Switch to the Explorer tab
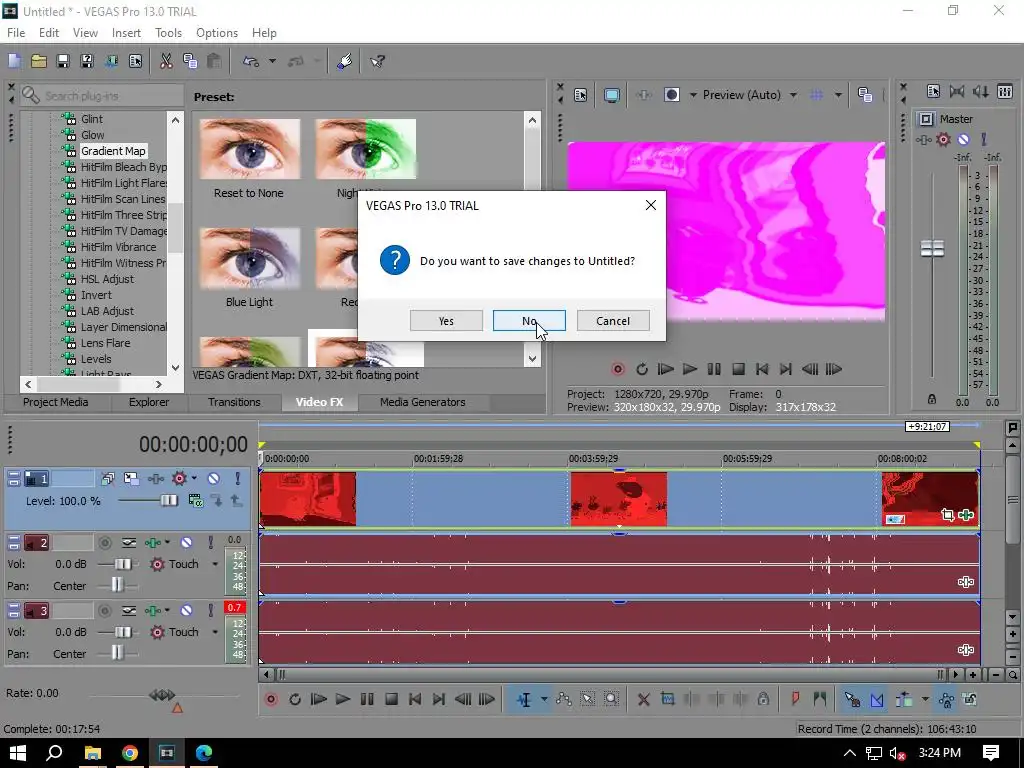Screen dimensions: 1024x768 [x=148, y=402]
